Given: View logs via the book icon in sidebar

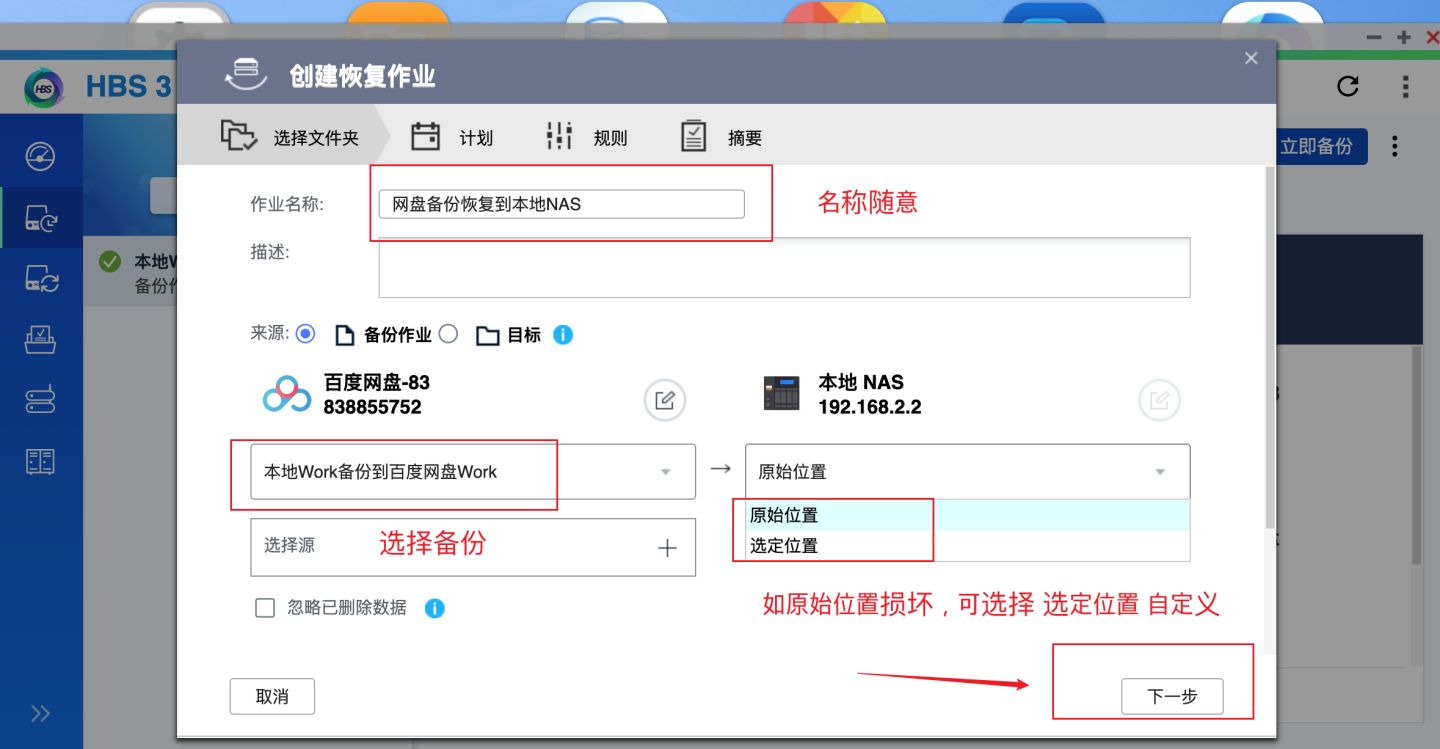Looking at the screenshot, I should [40, 461].
